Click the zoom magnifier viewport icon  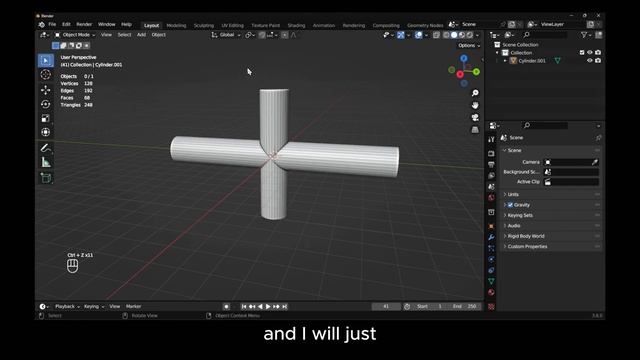tap(475, 93)
